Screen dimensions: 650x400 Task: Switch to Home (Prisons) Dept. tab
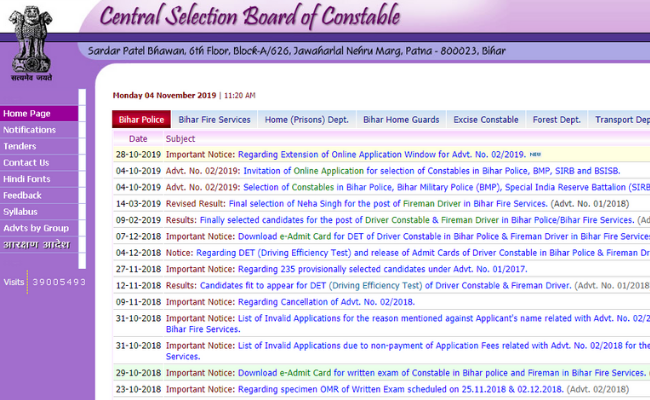point(306,120)
